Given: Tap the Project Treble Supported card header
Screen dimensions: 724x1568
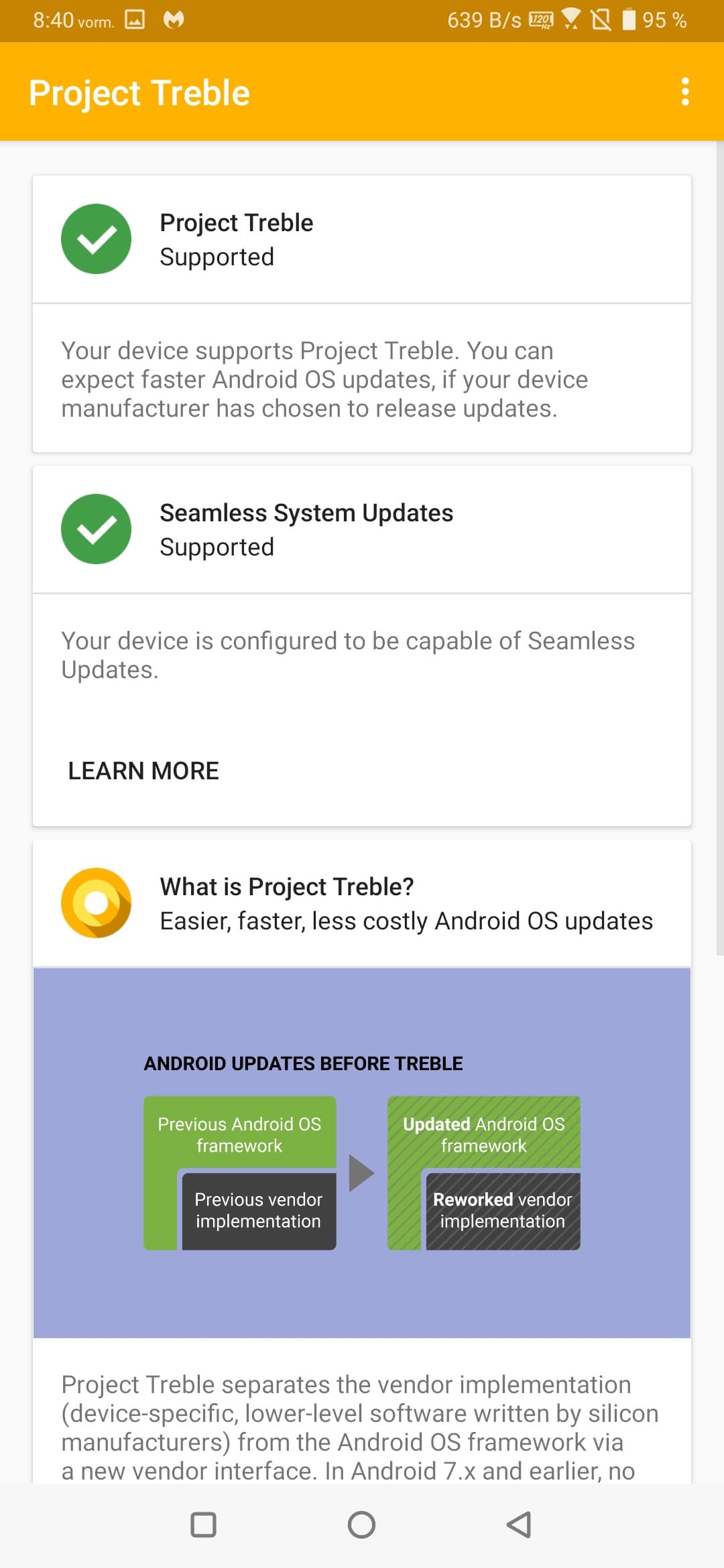Looking at the screenshot, I should coord(362,239).
